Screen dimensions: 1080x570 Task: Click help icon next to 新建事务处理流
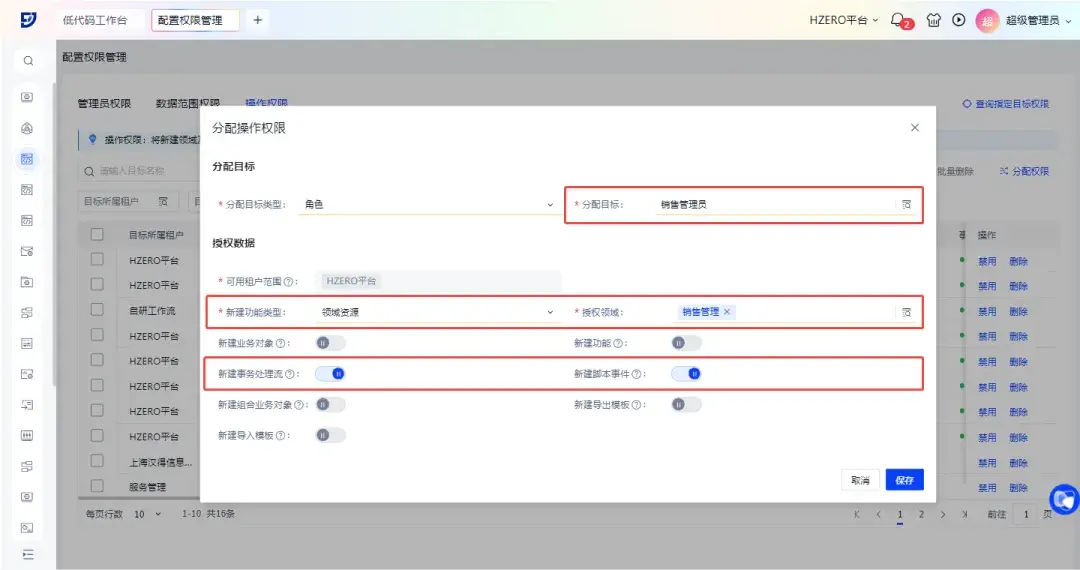coord(290,374)
